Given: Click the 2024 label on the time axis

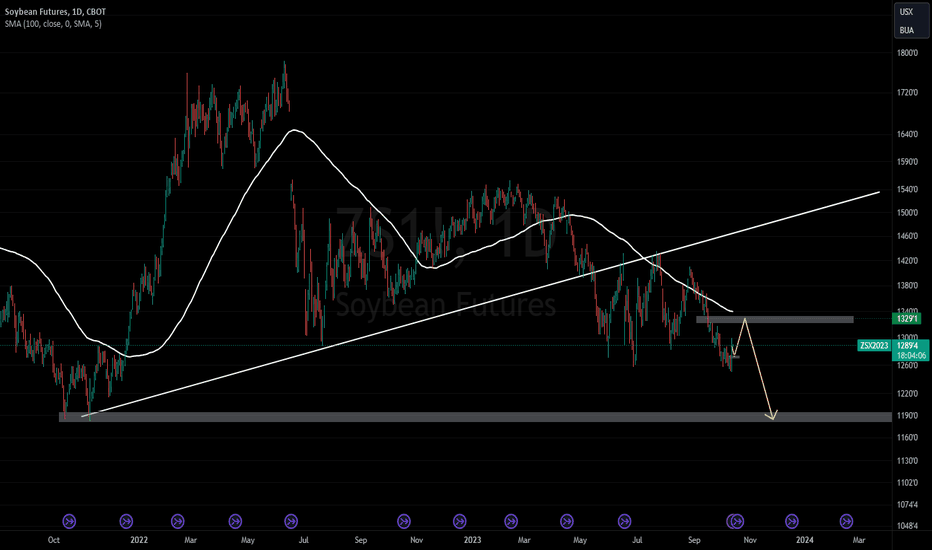Looking at the screenshot, I should (805, 540).
